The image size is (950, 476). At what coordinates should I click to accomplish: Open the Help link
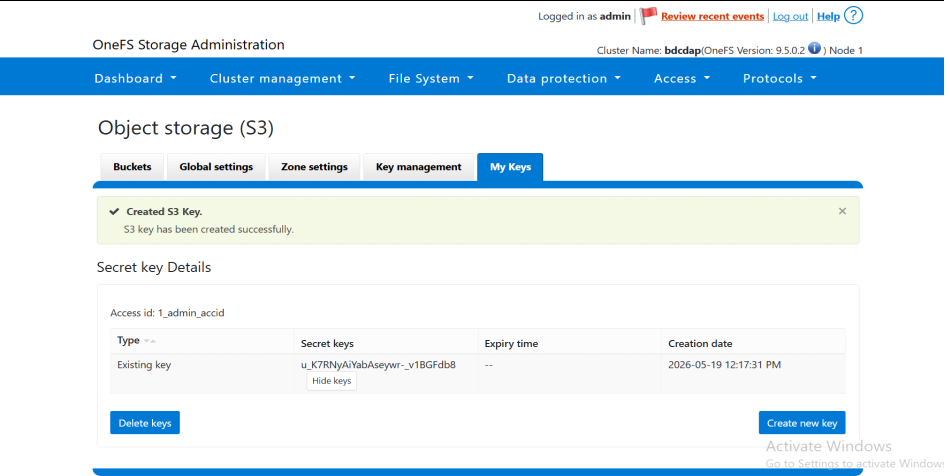(x=828, y=16)
